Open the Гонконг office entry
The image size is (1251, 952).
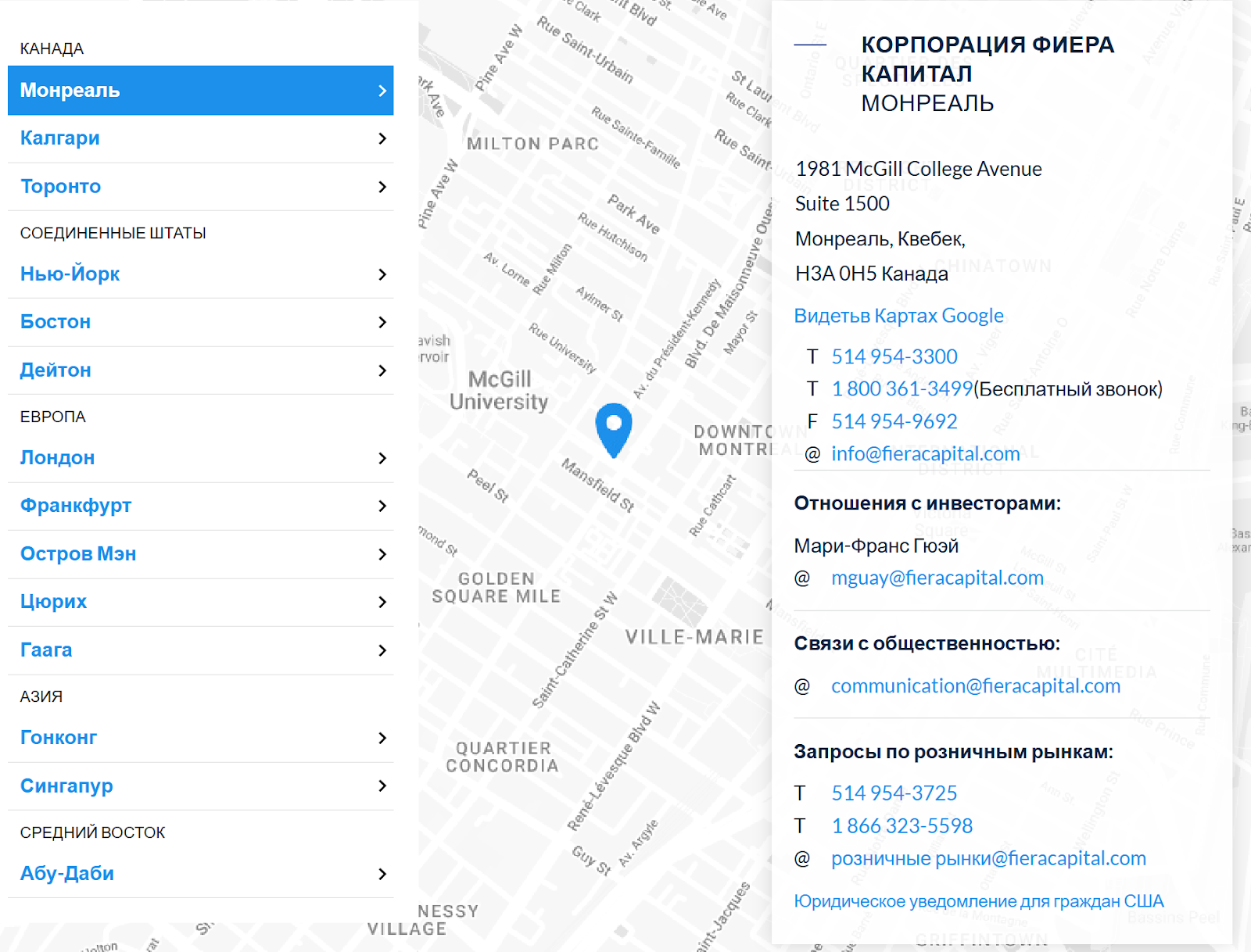click(x=200, y=738)
